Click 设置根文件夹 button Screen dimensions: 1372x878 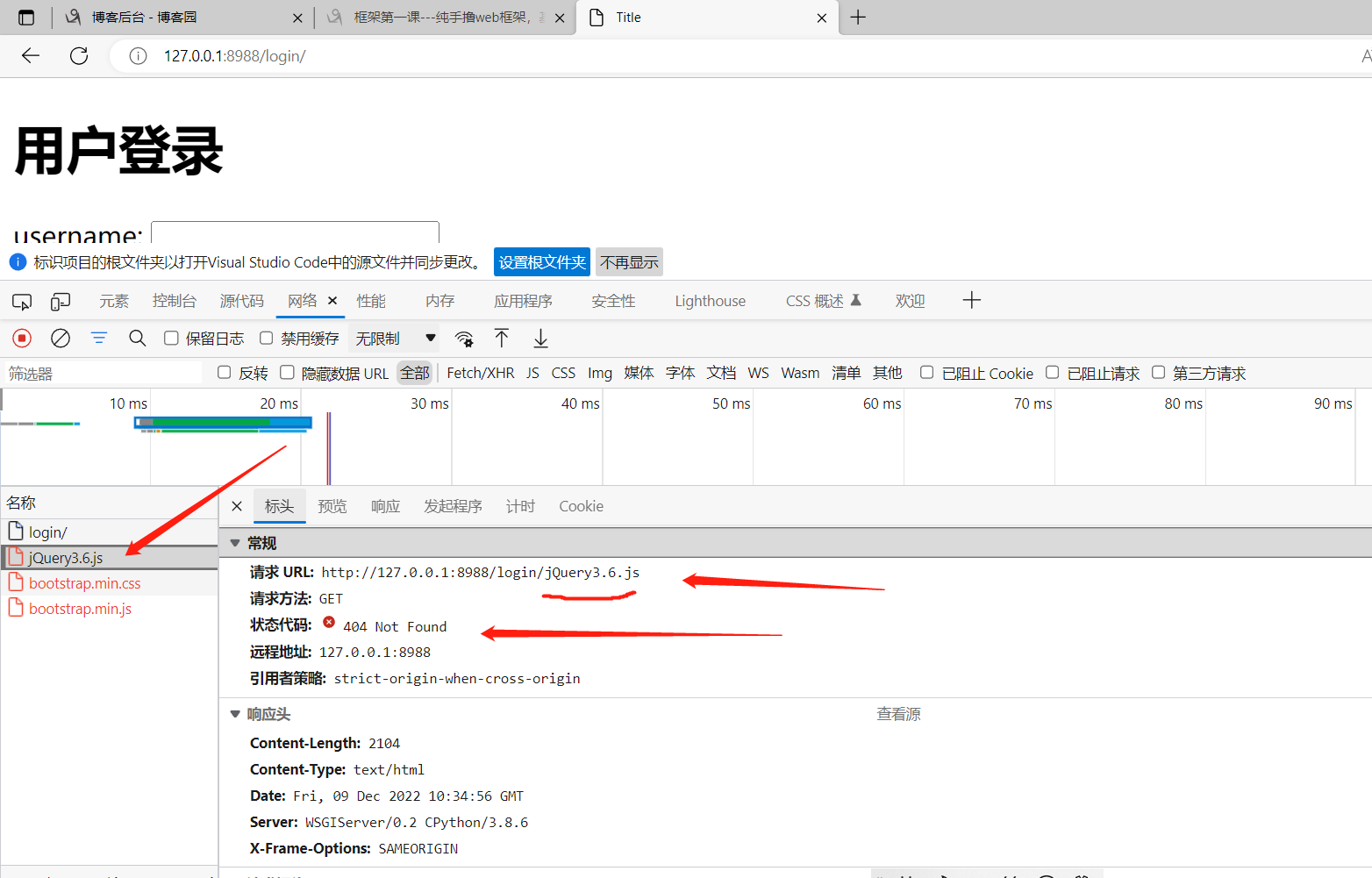pos(542,262)
